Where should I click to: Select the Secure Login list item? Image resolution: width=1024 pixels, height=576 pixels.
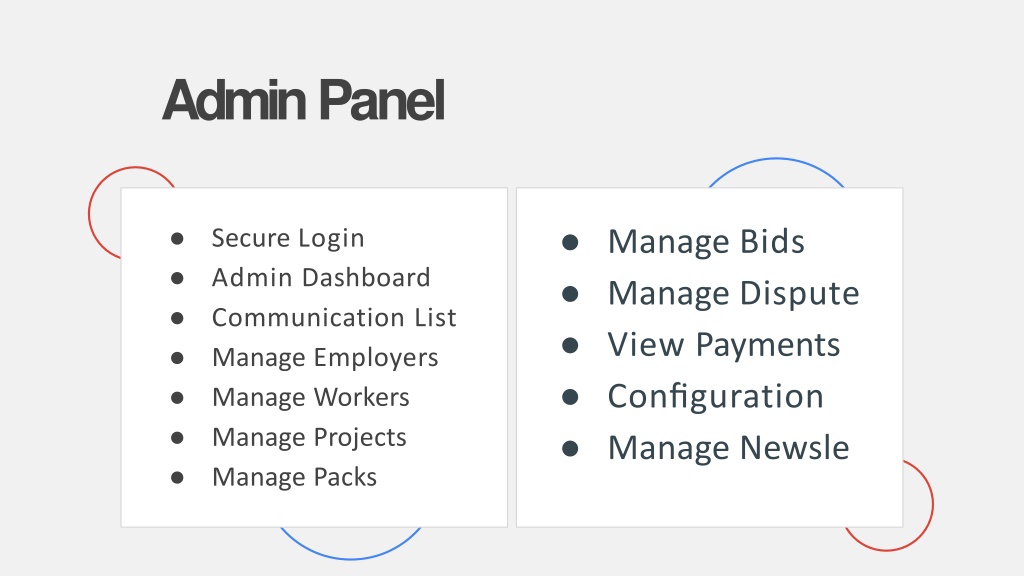pyautogui.click(x=288, y=238)
